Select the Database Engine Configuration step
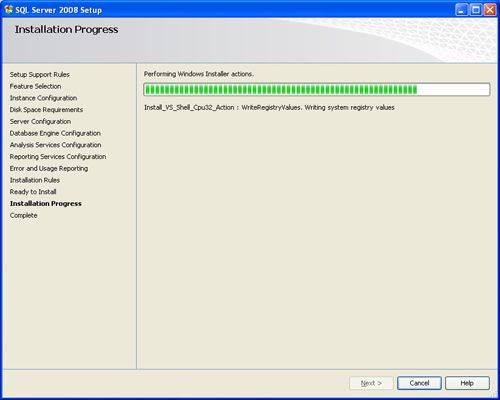 [55, 133]
